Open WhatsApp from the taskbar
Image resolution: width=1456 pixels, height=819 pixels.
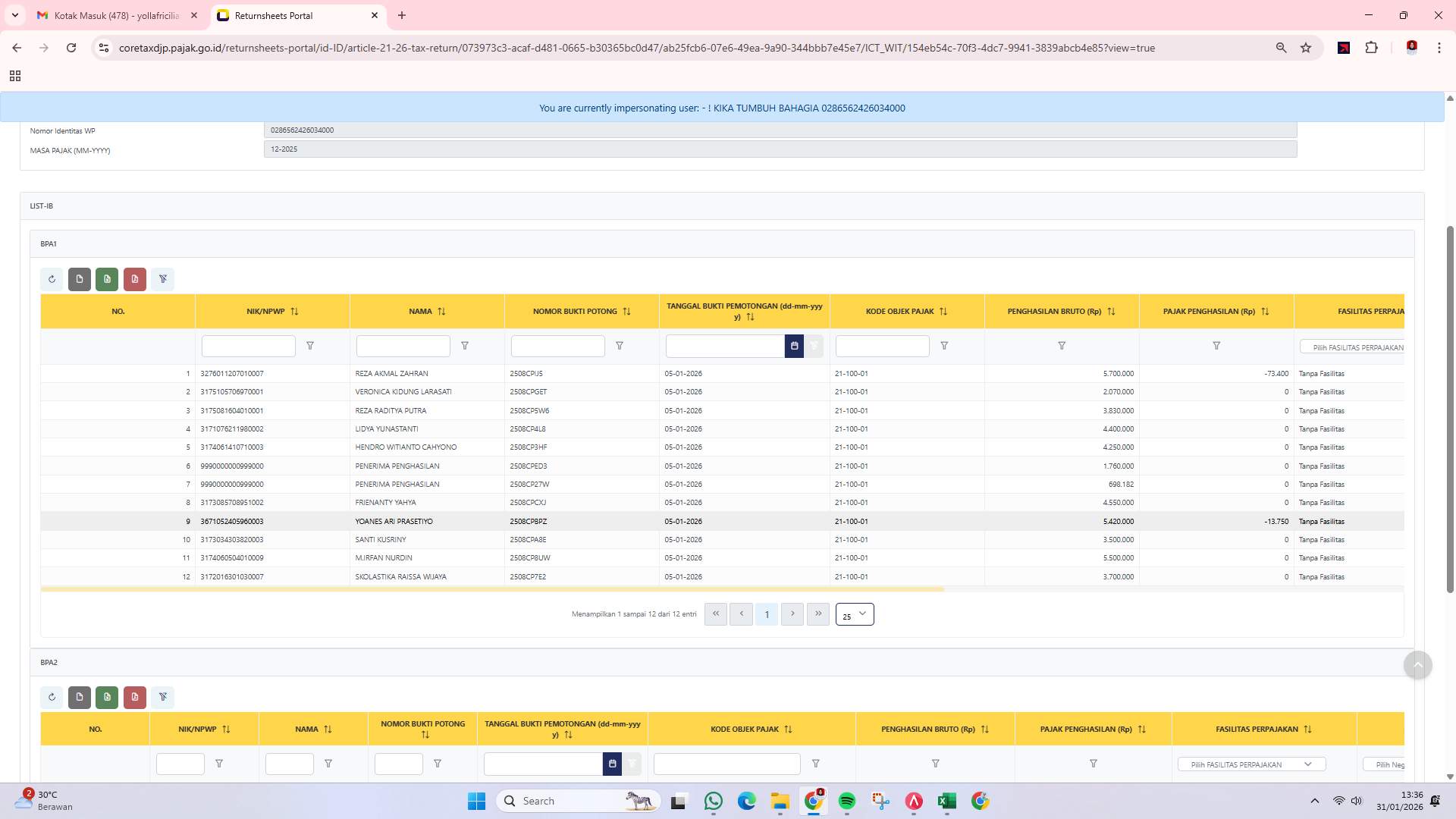pyautogui.click(x=713, y=800)
